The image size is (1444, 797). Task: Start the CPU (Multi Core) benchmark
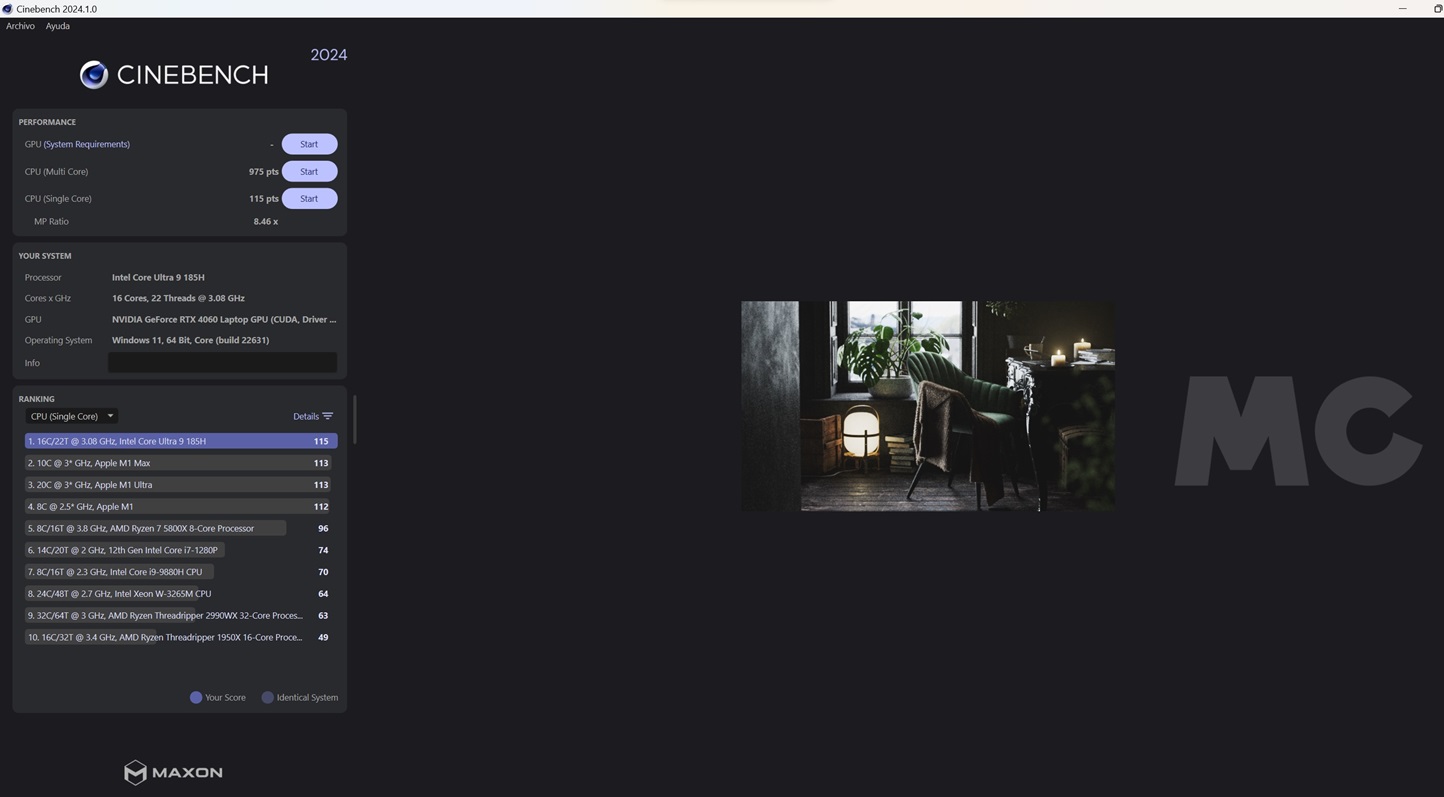click(309, 171)
